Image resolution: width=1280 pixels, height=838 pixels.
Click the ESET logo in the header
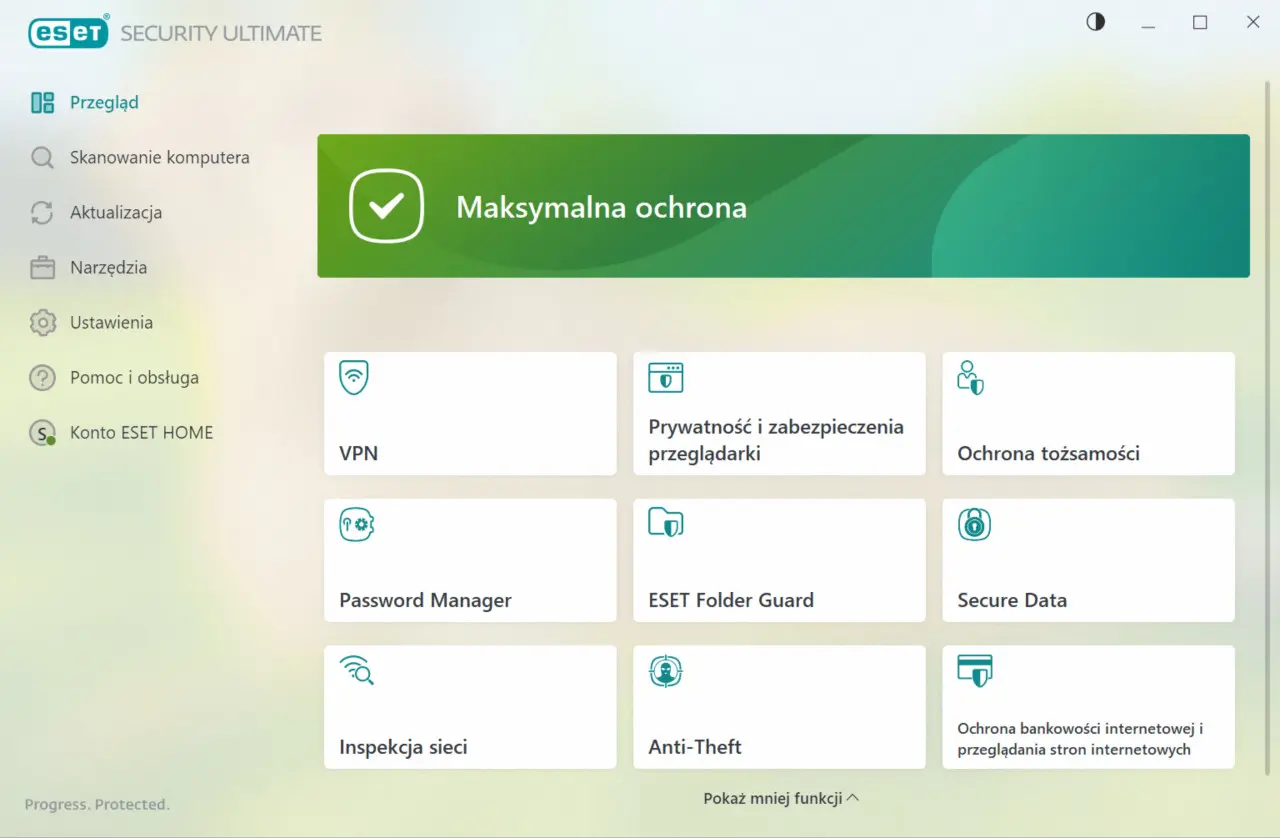click(68, 33)
